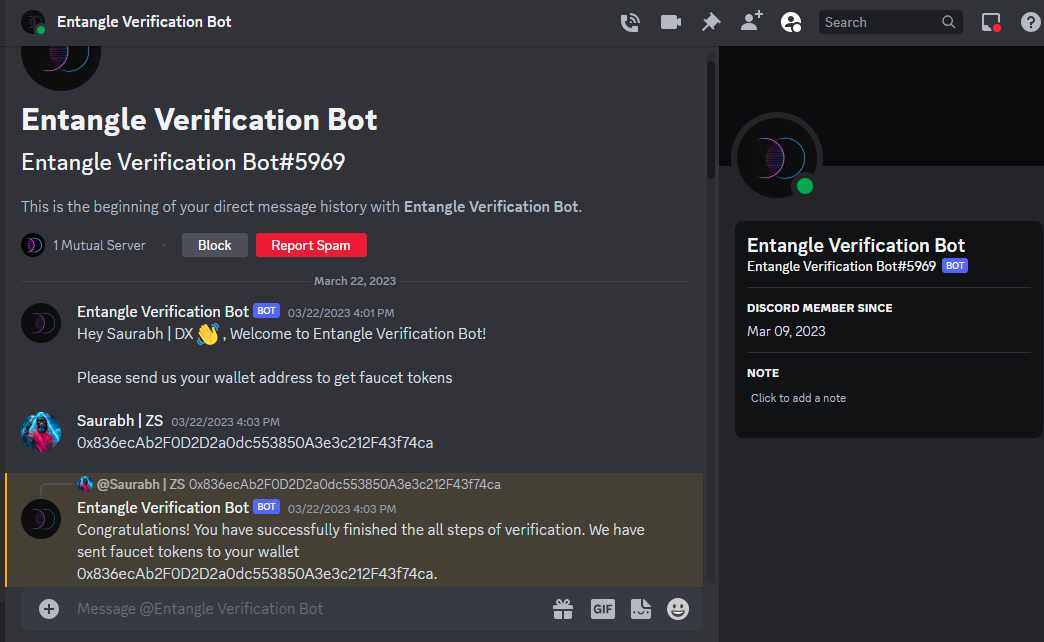
Task: Open the gift Nitro icon
Action: pyautogui.click(x=563, y=608)
